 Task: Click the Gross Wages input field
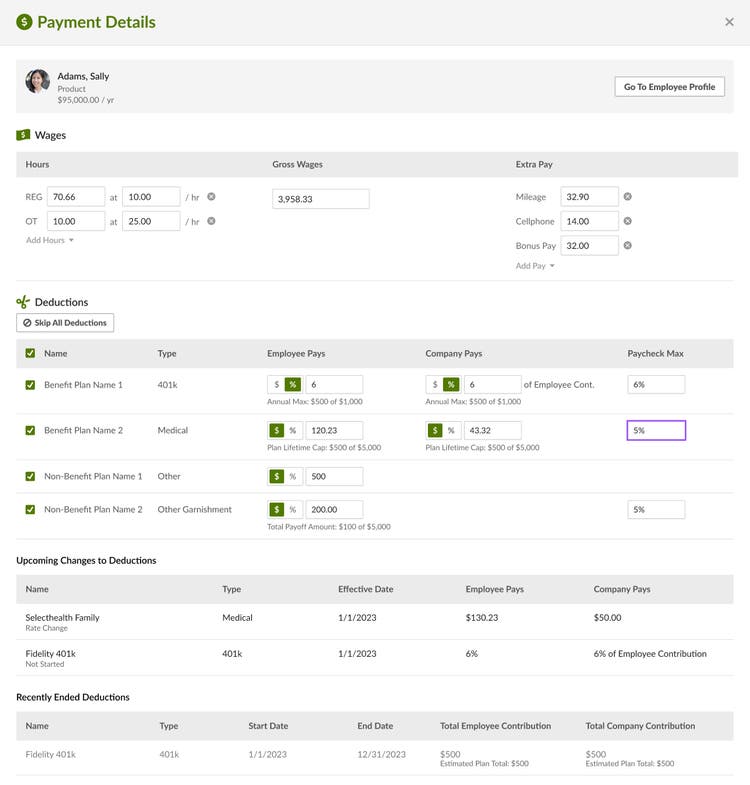pos(321,199)
